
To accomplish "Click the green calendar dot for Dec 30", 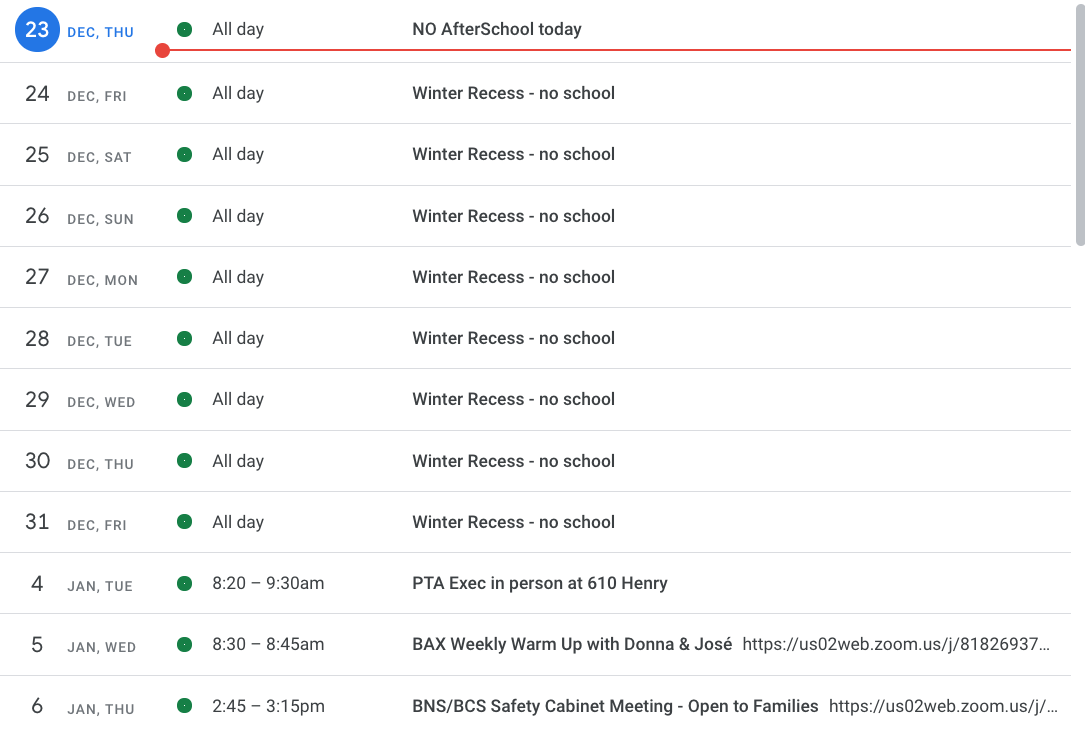I will tap(184, 461).
